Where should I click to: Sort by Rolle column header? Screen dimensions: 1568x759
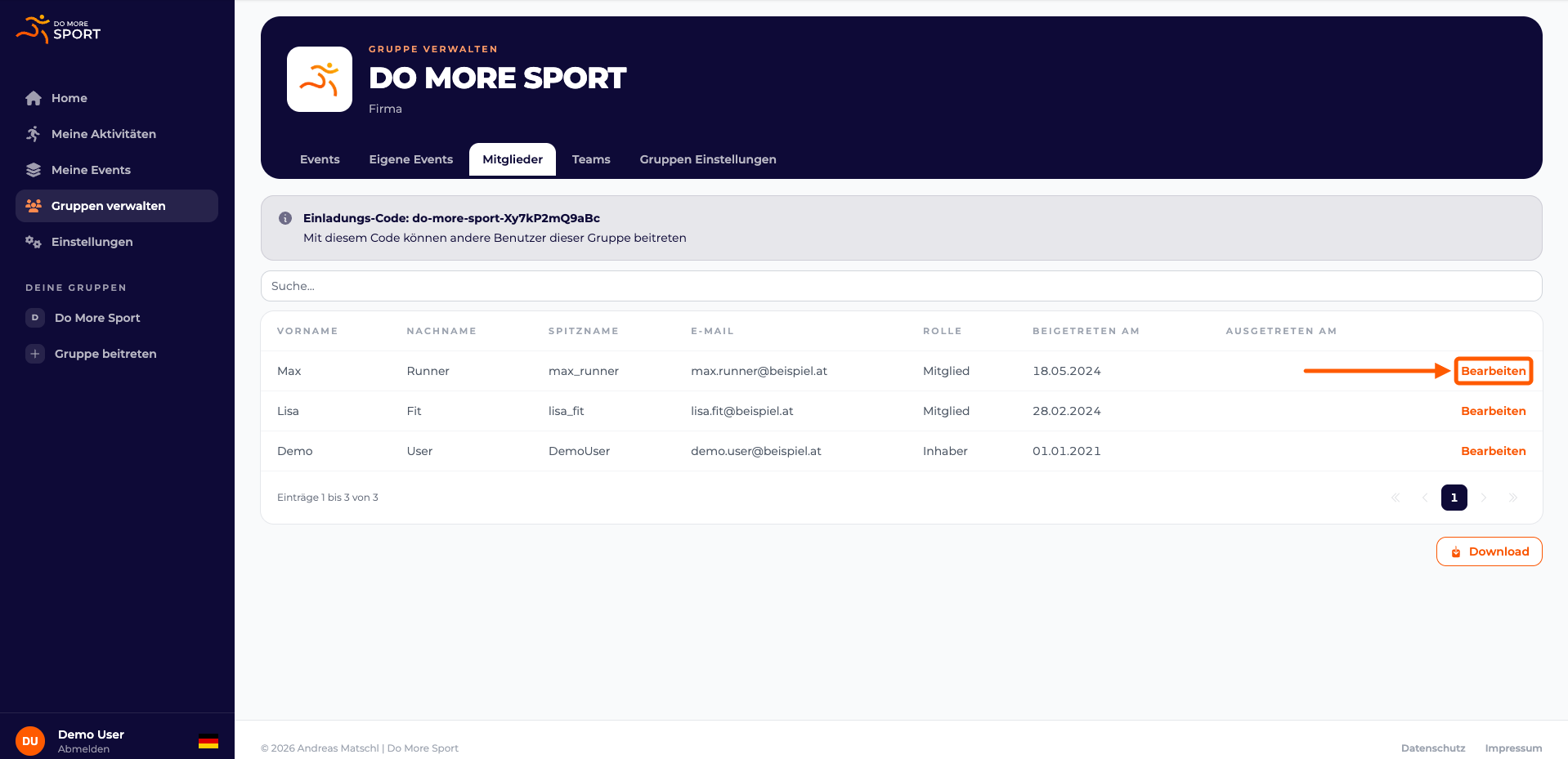click(943, 331)
